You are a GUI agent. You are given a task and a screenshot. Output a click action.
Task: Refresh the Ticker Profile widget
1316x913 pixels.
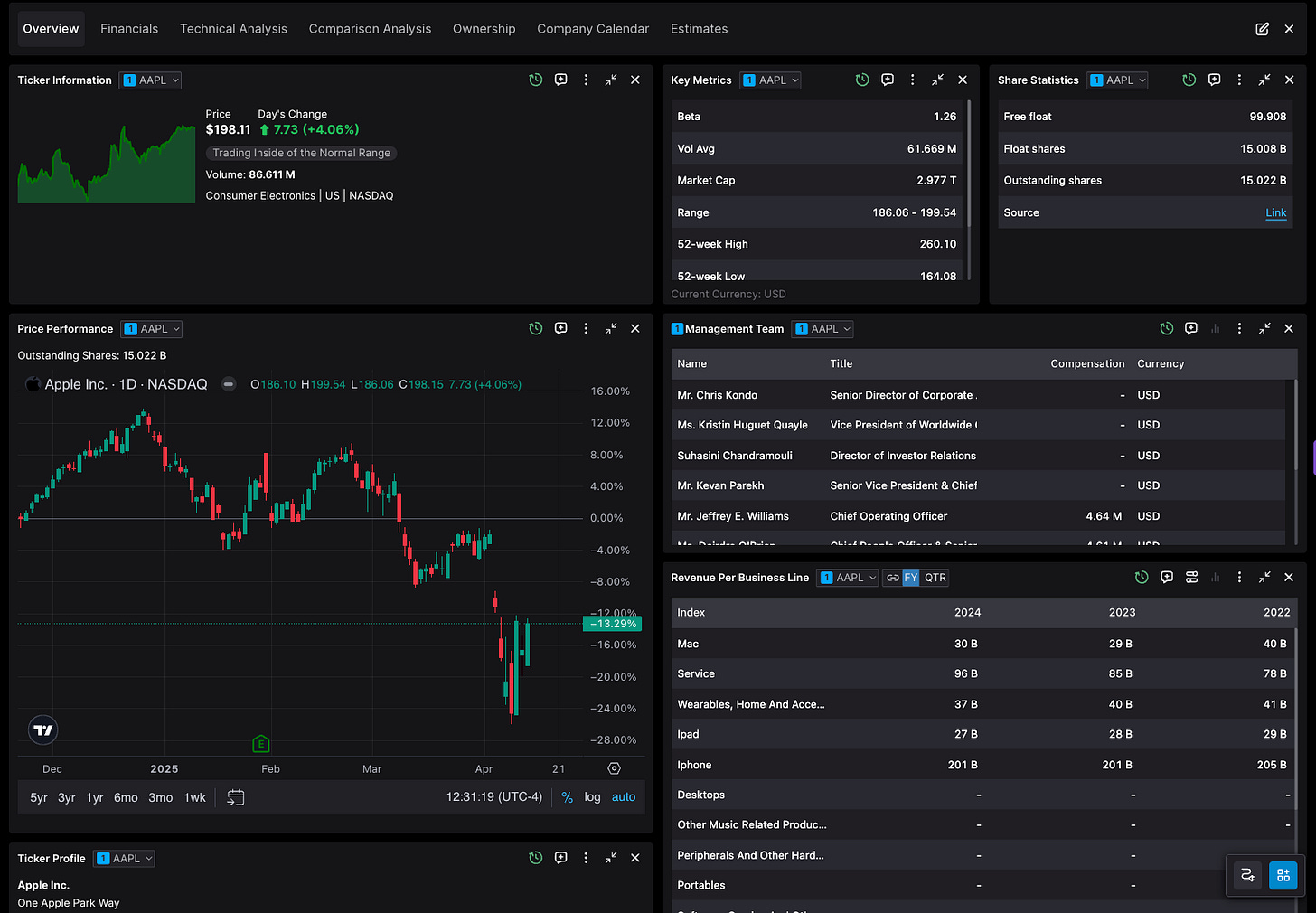pos(536,858)
